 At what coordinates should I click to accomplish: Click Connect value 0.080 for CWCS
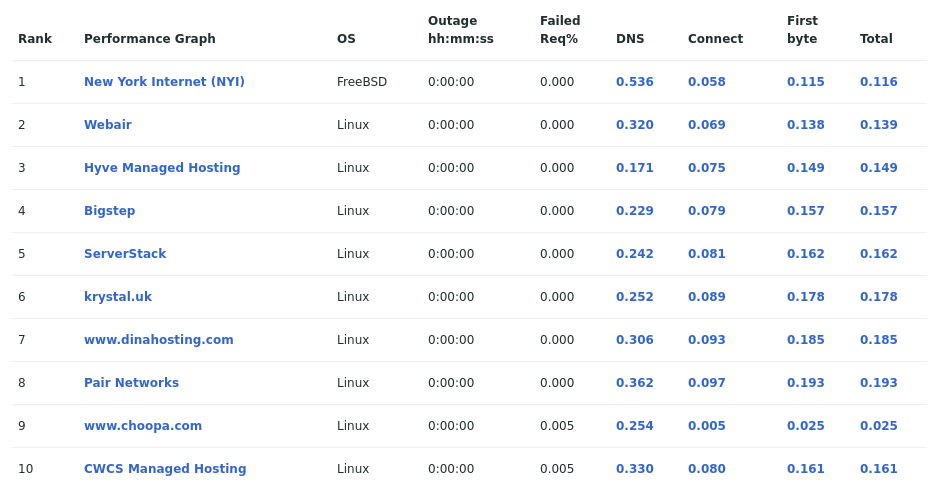[707, 468]
